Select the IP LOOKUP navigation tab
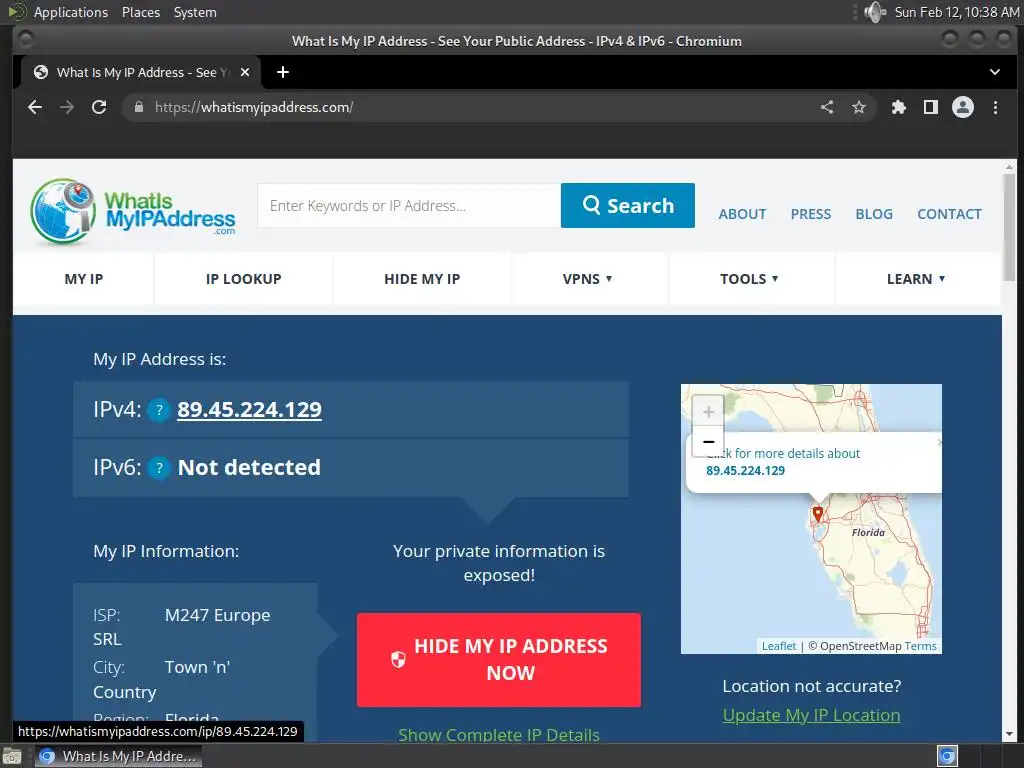 244,279
